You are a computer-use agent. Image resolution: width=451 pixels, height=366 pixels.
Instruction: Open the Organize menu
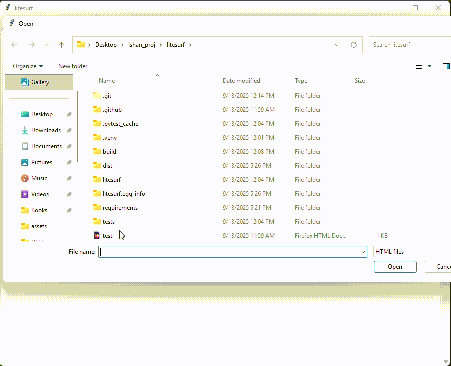pyautogui.click(x=28, y=66)
